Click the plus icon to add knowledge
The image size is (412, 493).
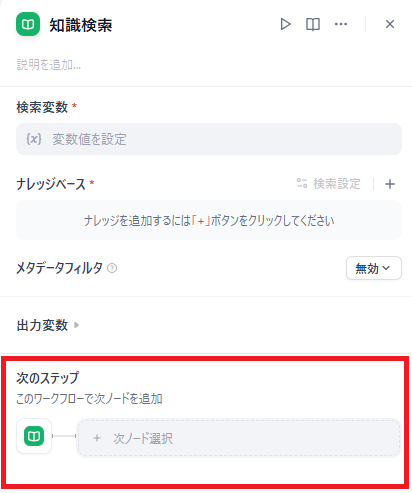click(x=390, y=184)
